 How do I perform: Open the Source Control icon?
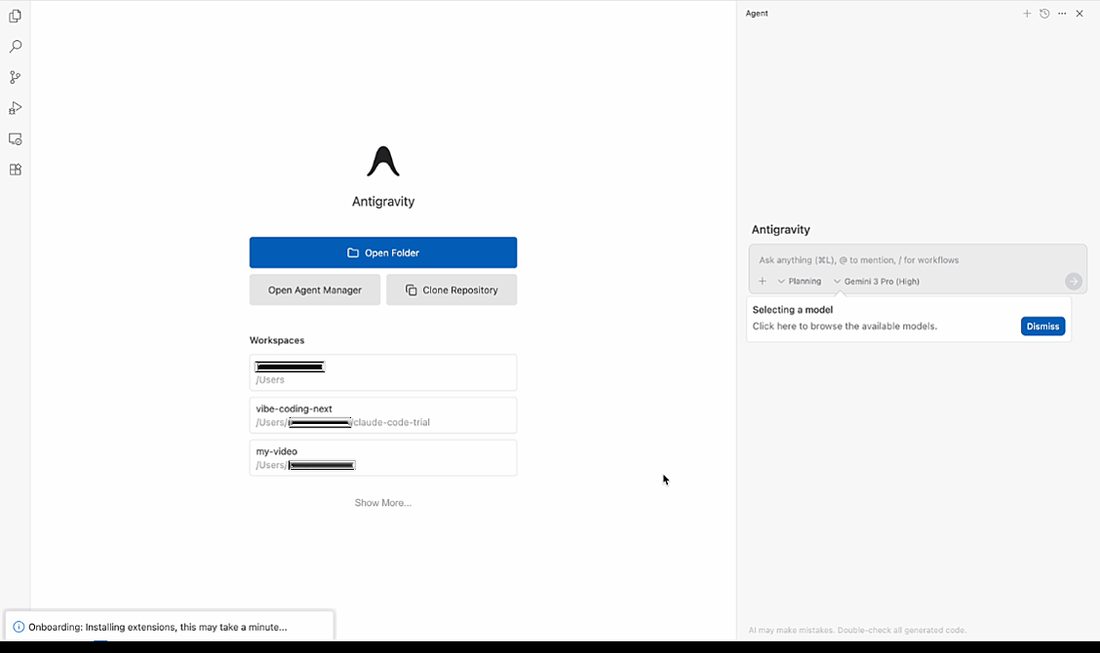[x=15, y=77]
